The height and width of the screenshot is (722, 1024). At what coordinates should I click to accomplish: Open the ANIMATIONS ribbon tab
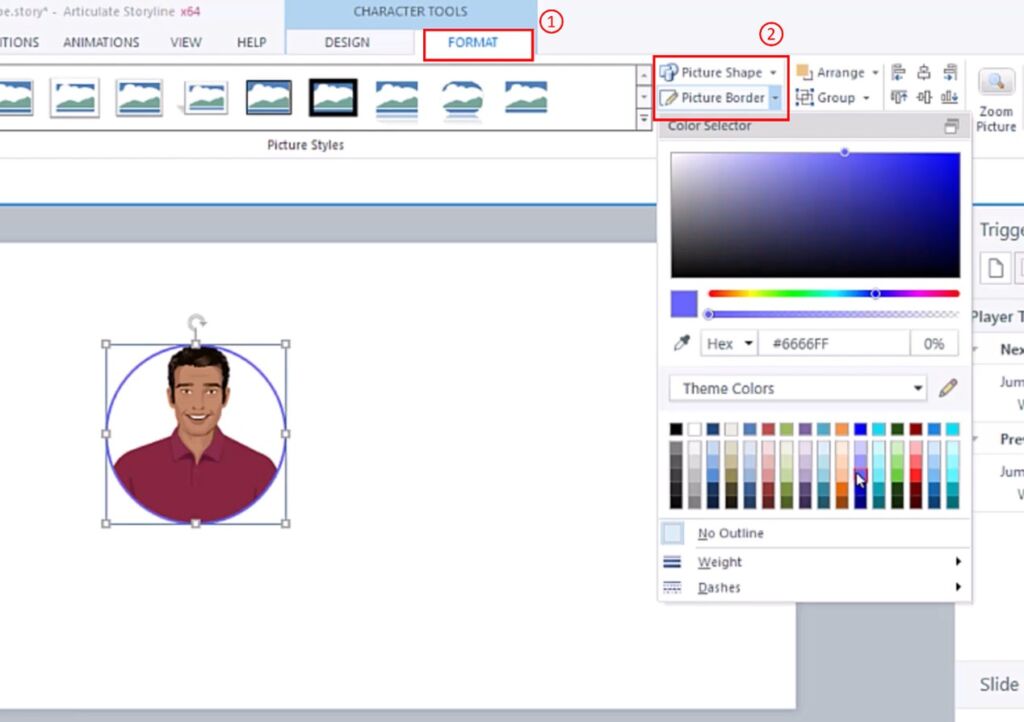click(x=100, y=42)
